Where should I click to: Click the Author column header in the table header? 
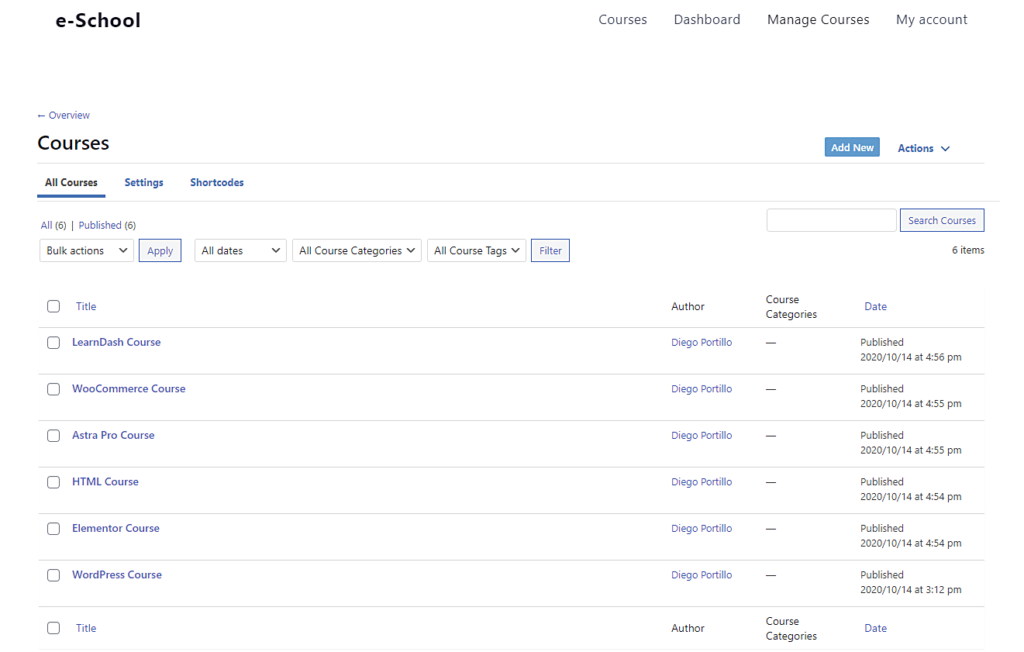tap(688, 306)
